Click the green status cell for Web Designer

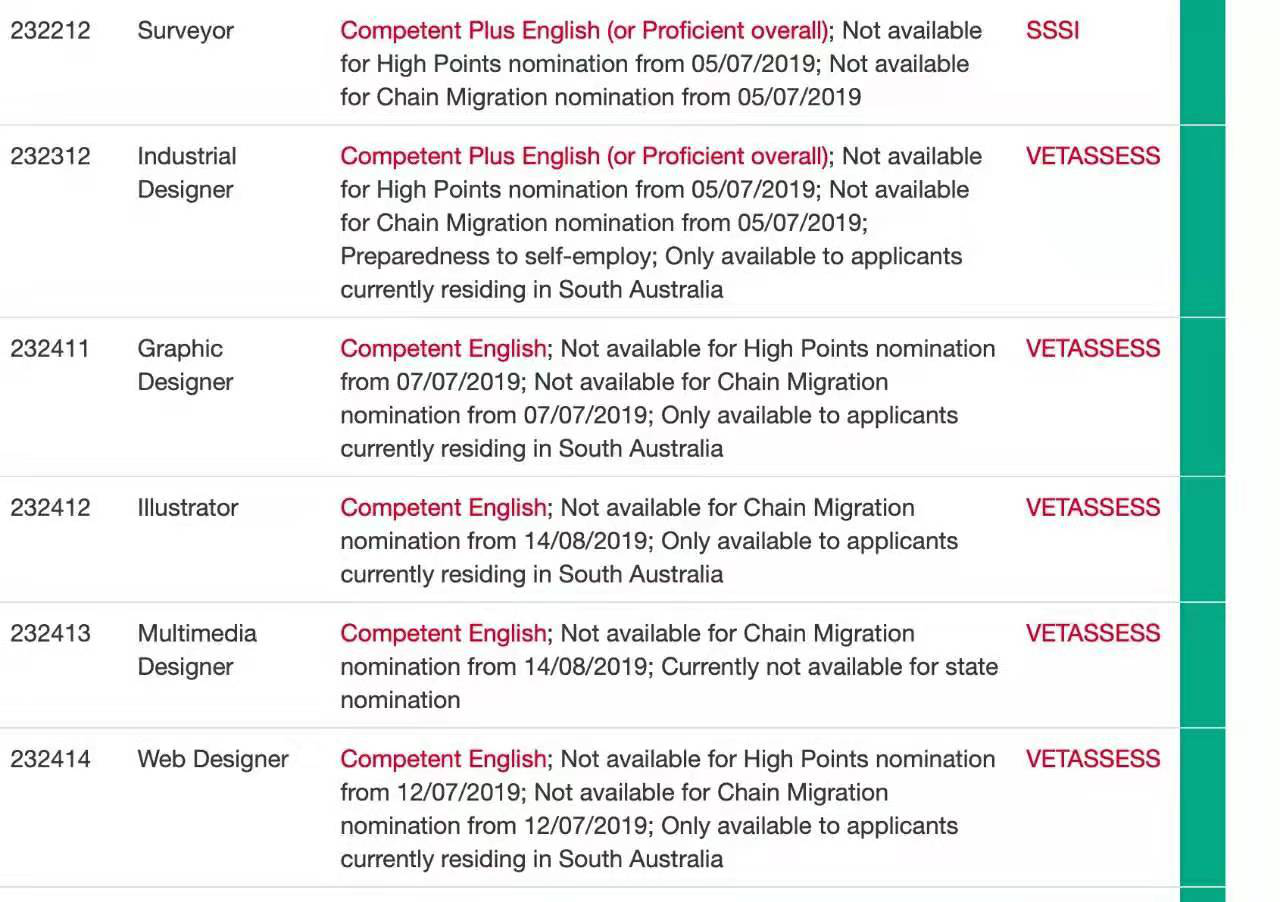pyautogui.click(x=1202, y=807)
